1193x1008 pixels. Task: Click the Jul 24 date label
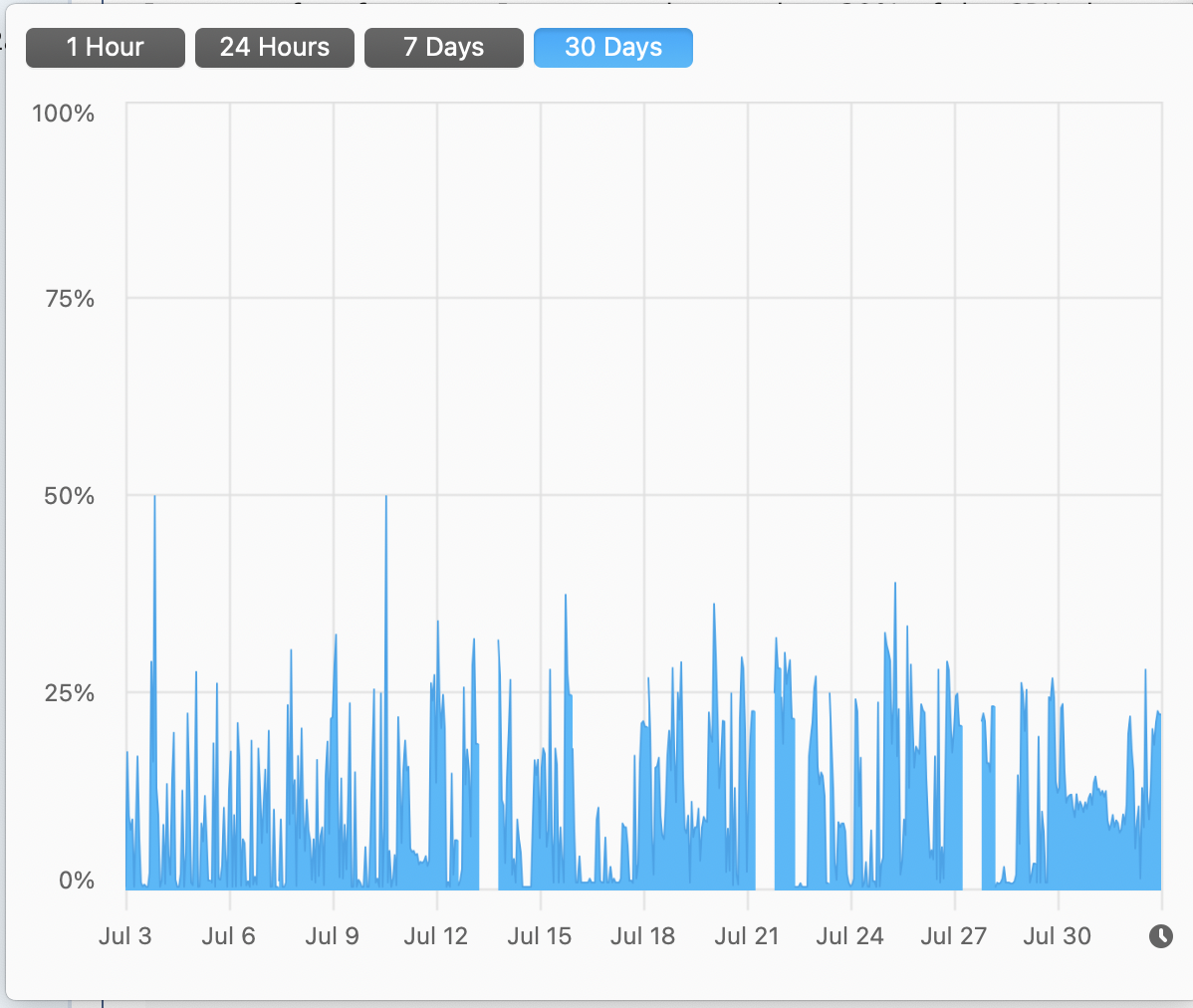(x=849, y=935)
